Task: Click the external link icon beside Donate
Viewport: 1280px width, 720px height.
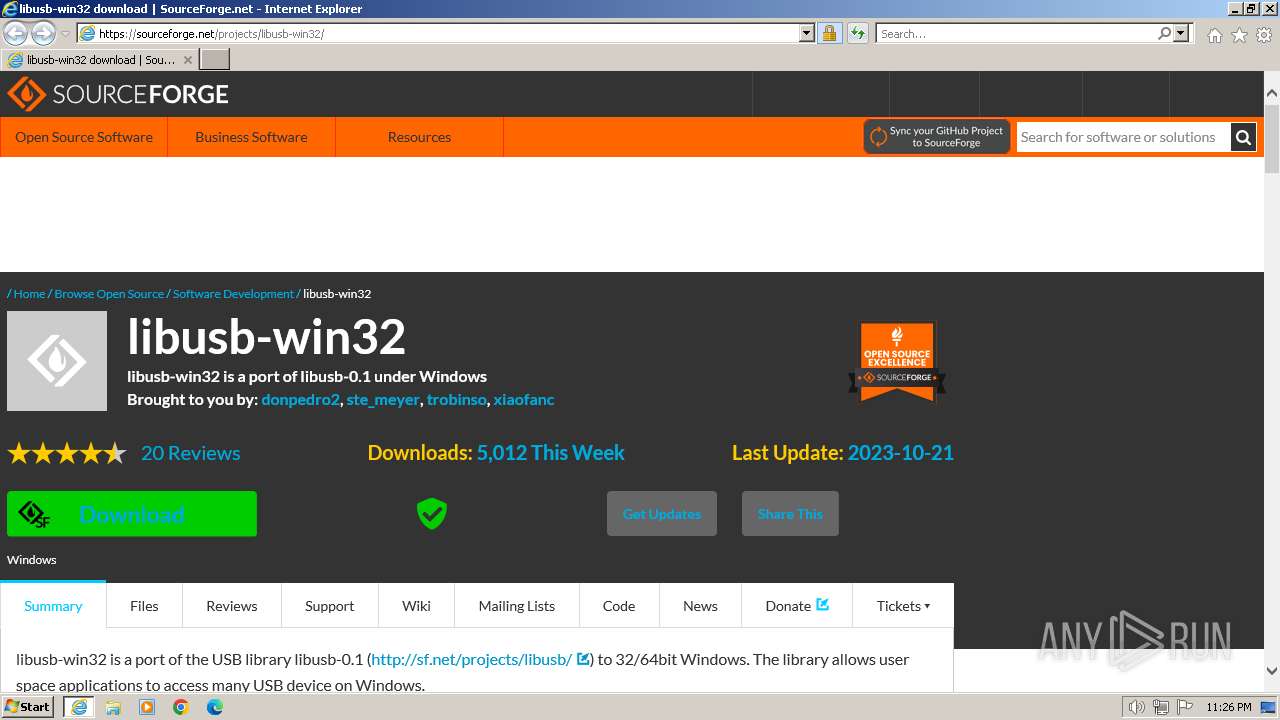Action: click(823, 604)
